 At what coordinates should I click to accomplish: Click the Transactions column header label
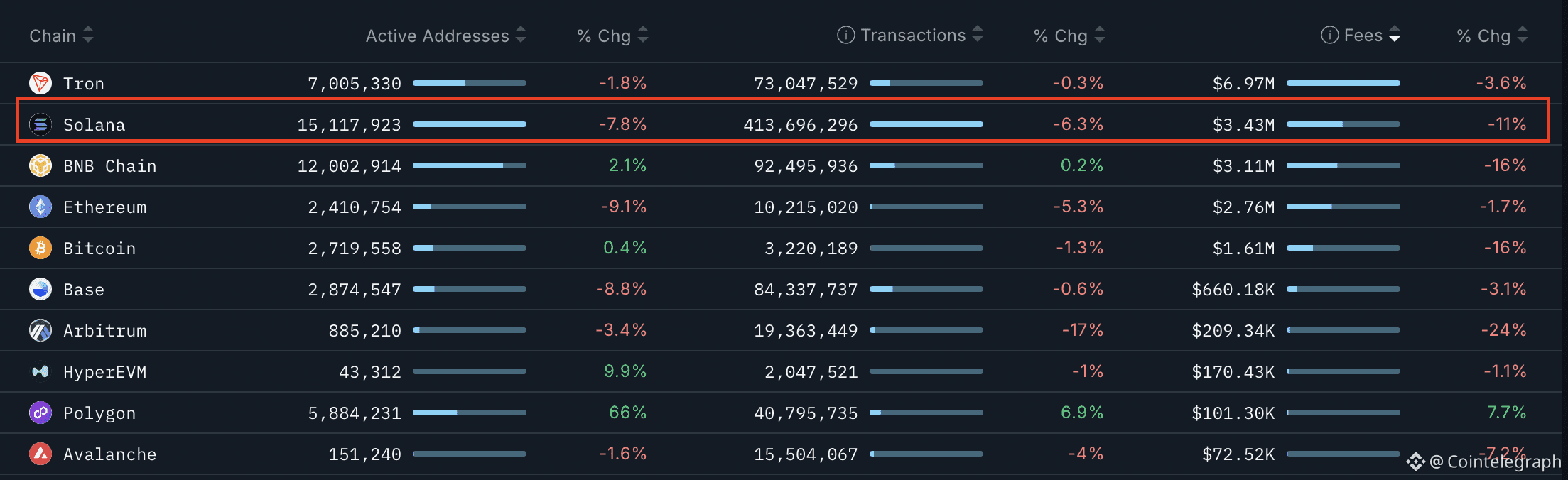(x=913, y=36)
